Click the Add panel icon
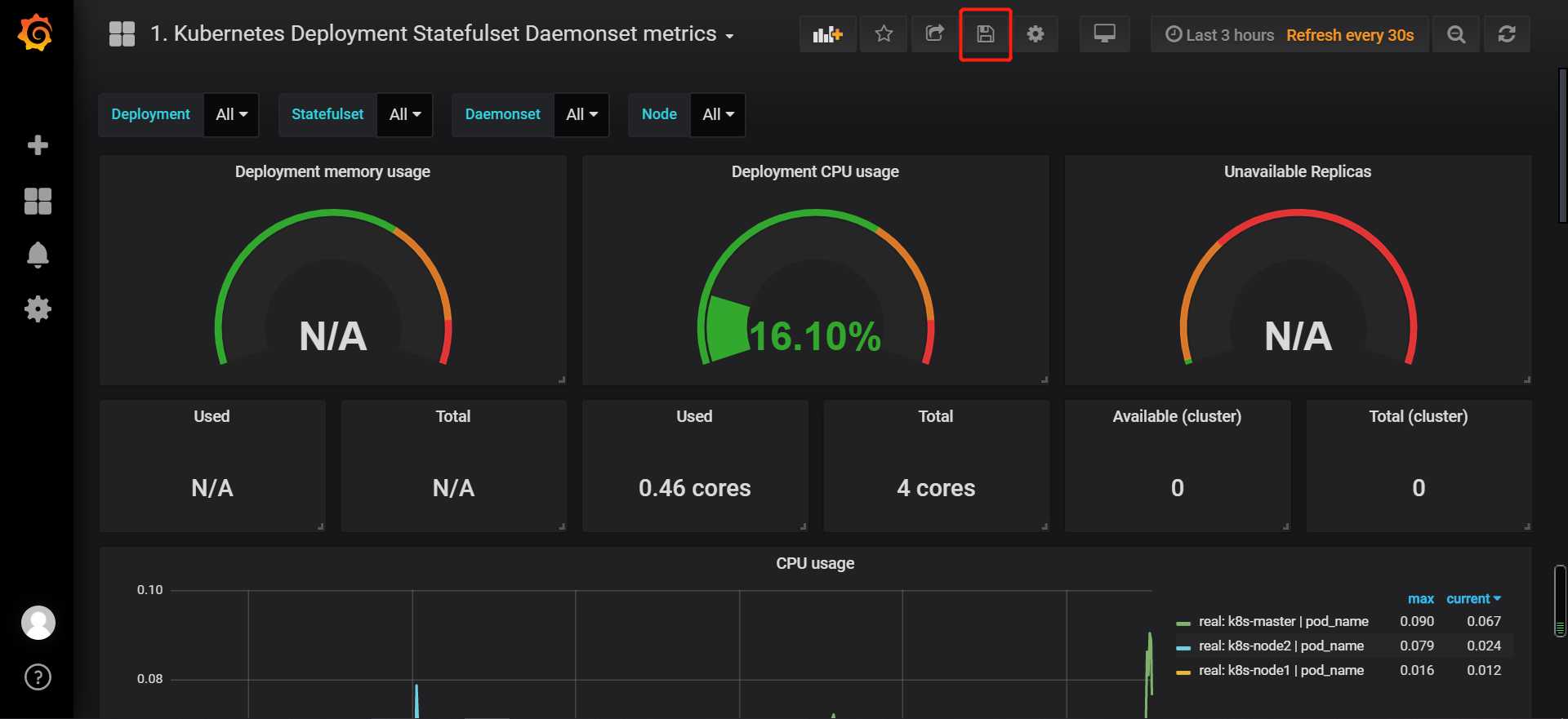 [x=828, y=34]
